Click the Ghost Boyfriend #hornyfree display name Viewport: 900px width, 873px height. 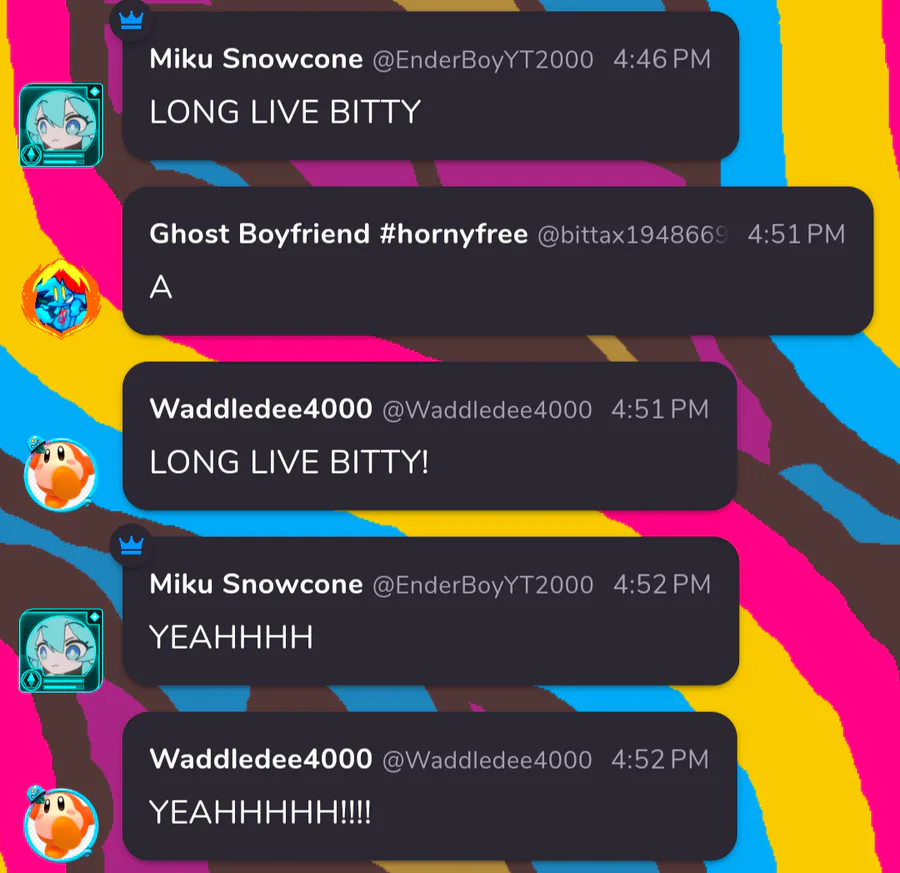[x=338, y=234]
